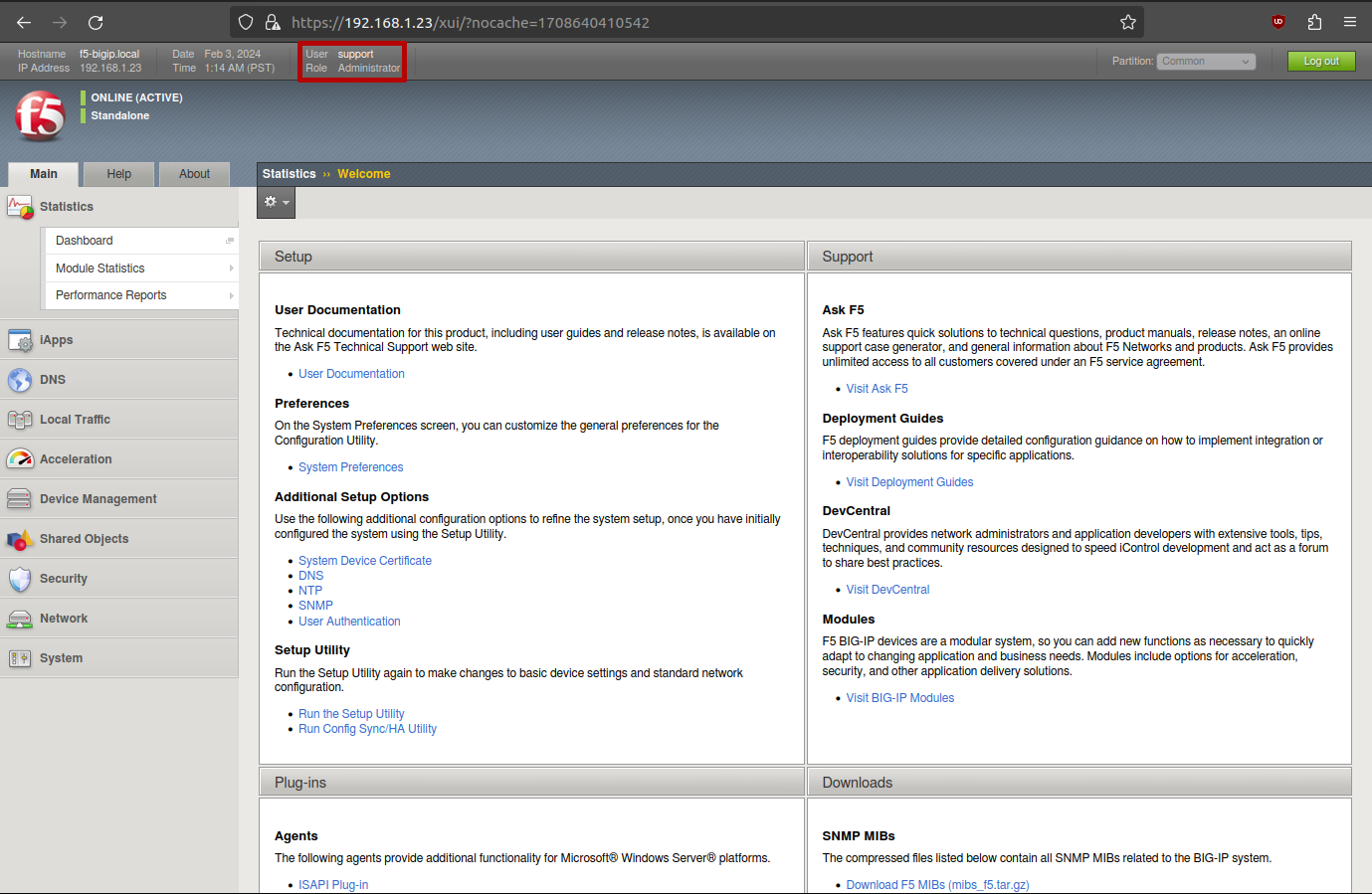1372x894 pixels.
Task: Open the Partition Common dropdown
Action: point(1206,62)
